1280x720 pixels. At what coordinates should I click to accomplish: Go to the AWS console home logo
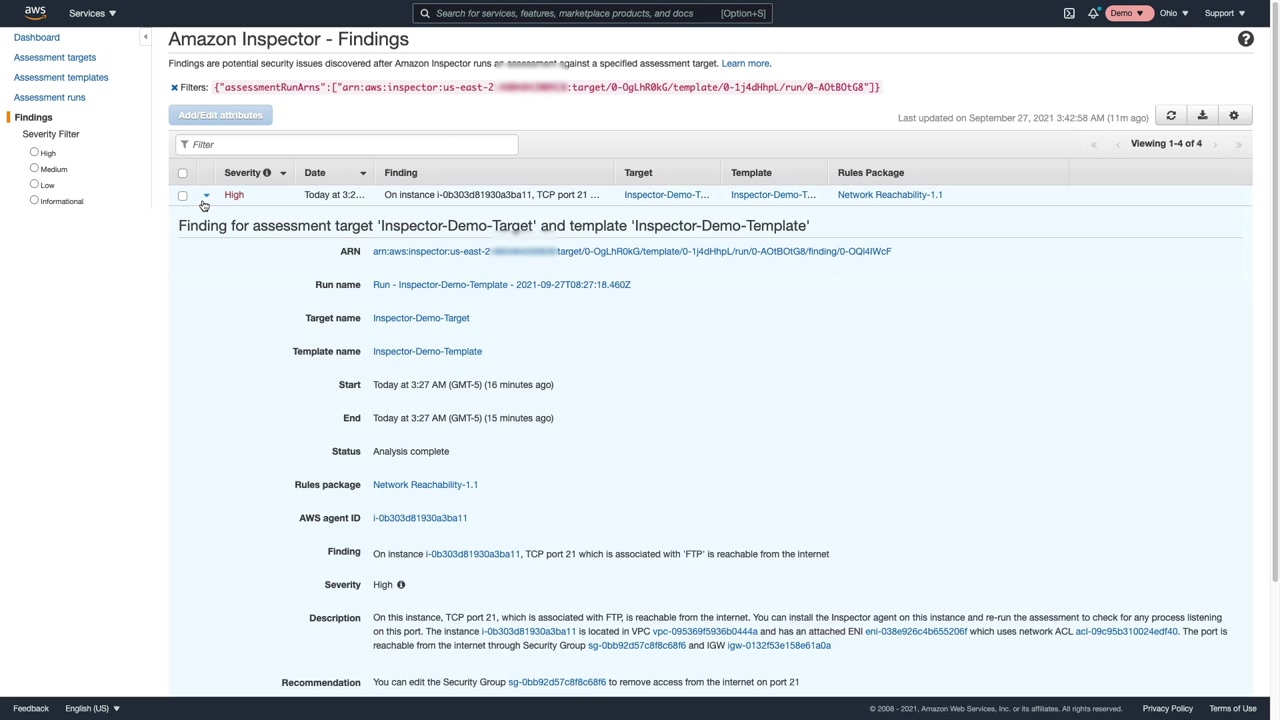[35, 13]
